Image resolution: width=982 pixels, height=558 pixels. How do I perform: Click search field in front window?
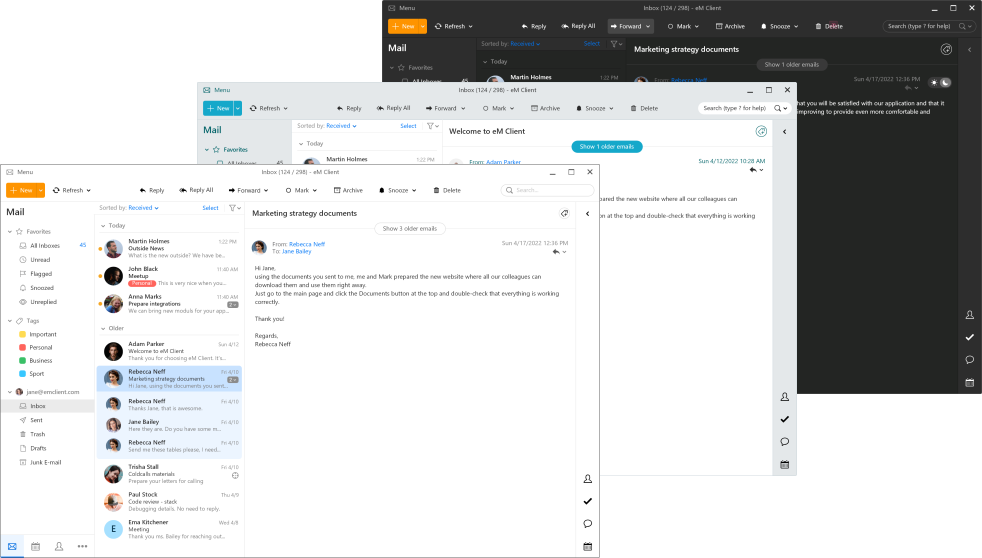click(x=547, y=190)
